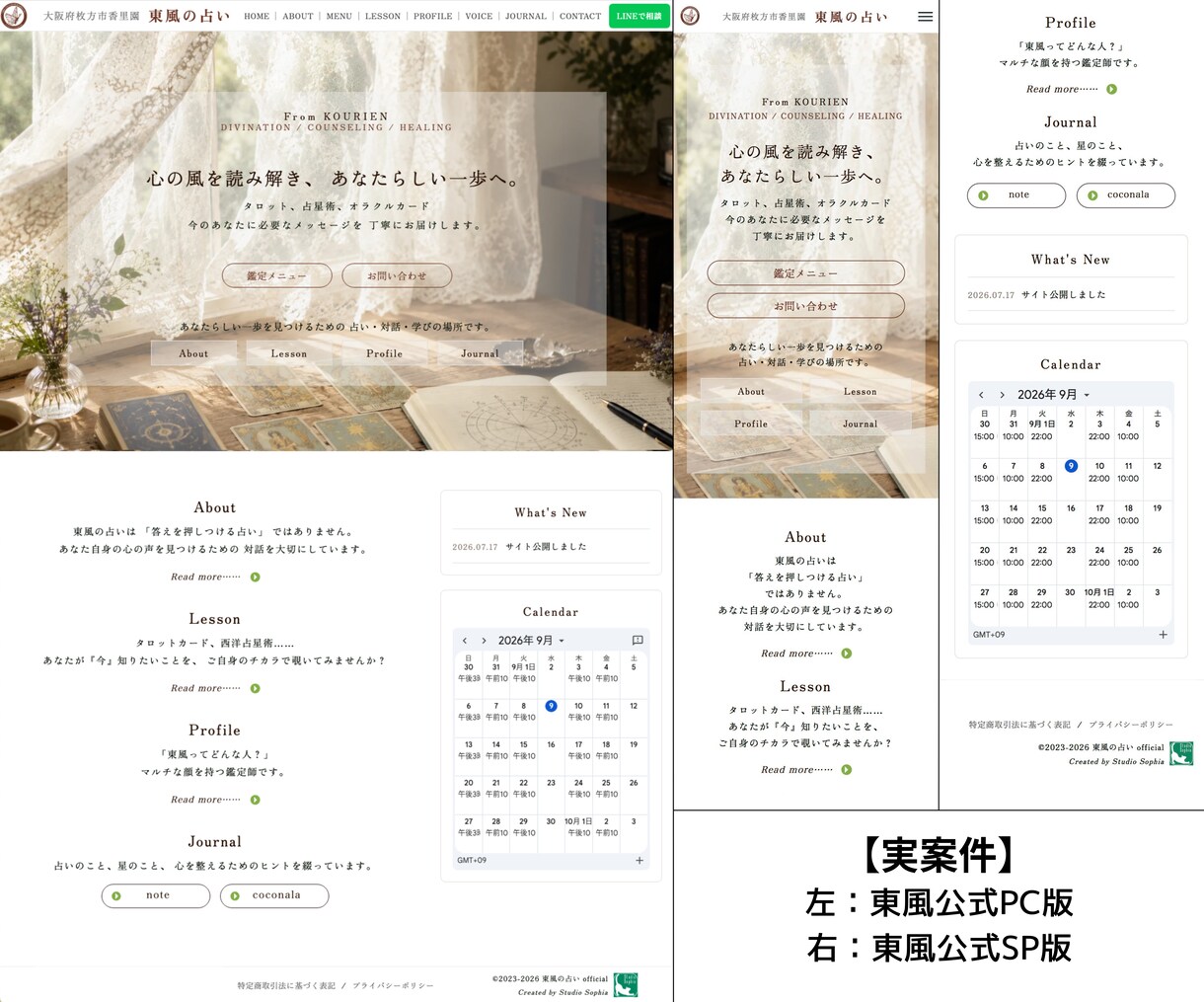Select highlighted date 9 in PC calendar

point(551,706)
